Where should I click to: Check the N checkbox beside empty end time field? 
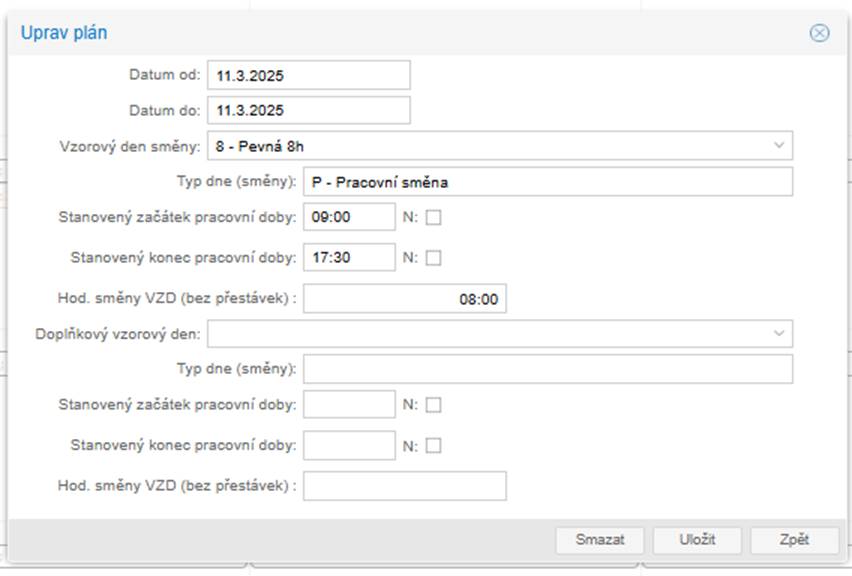433,445
